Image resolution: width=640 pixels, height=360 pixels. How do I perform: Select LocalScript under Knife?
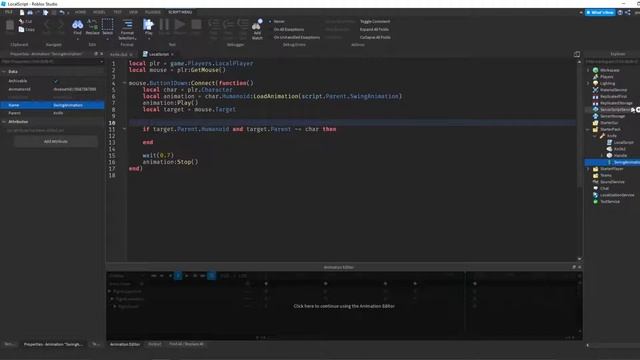(623, 142)
